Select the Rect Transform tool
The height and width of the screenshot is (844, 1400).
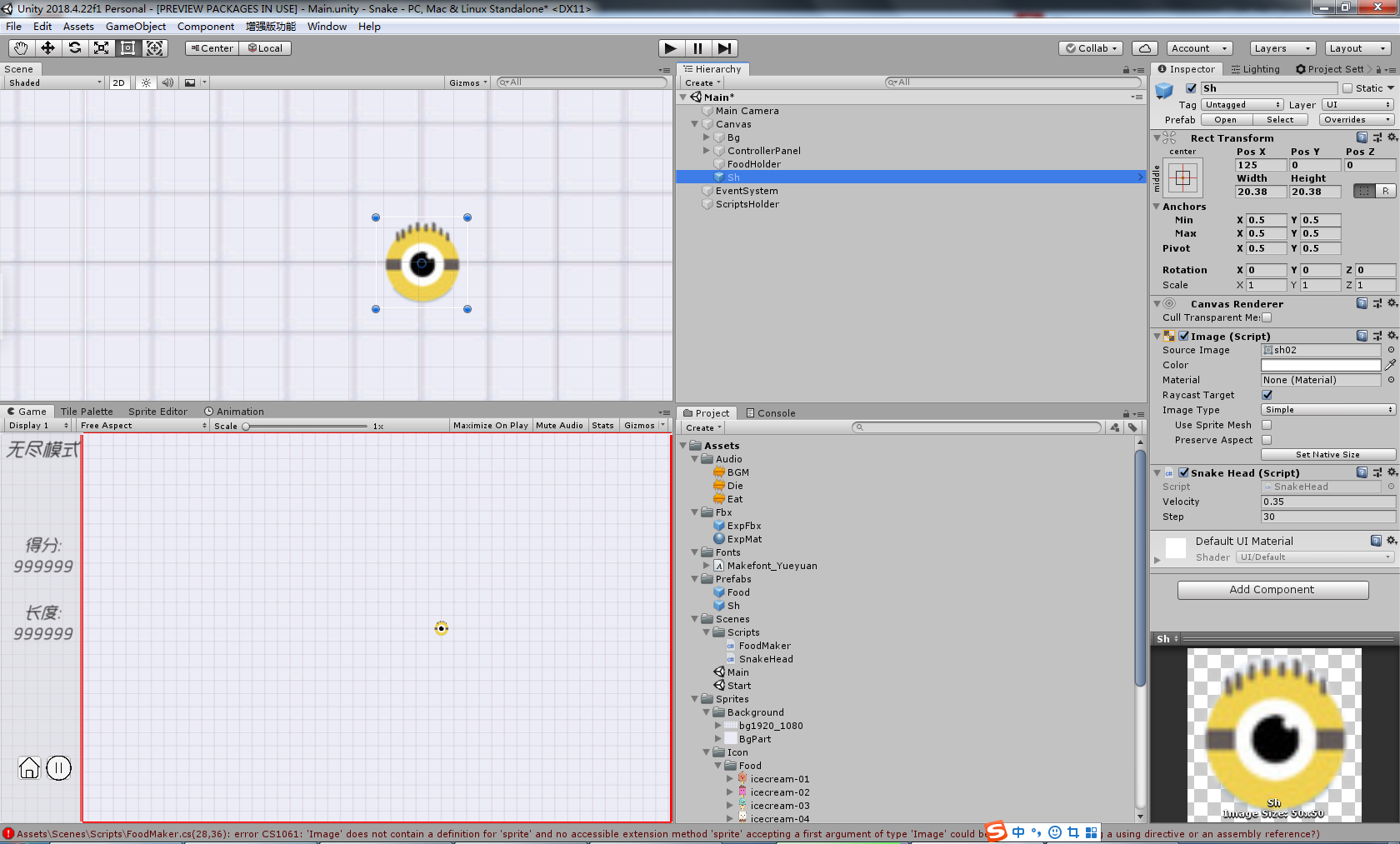pyautogui.click(x=127, y=48)
